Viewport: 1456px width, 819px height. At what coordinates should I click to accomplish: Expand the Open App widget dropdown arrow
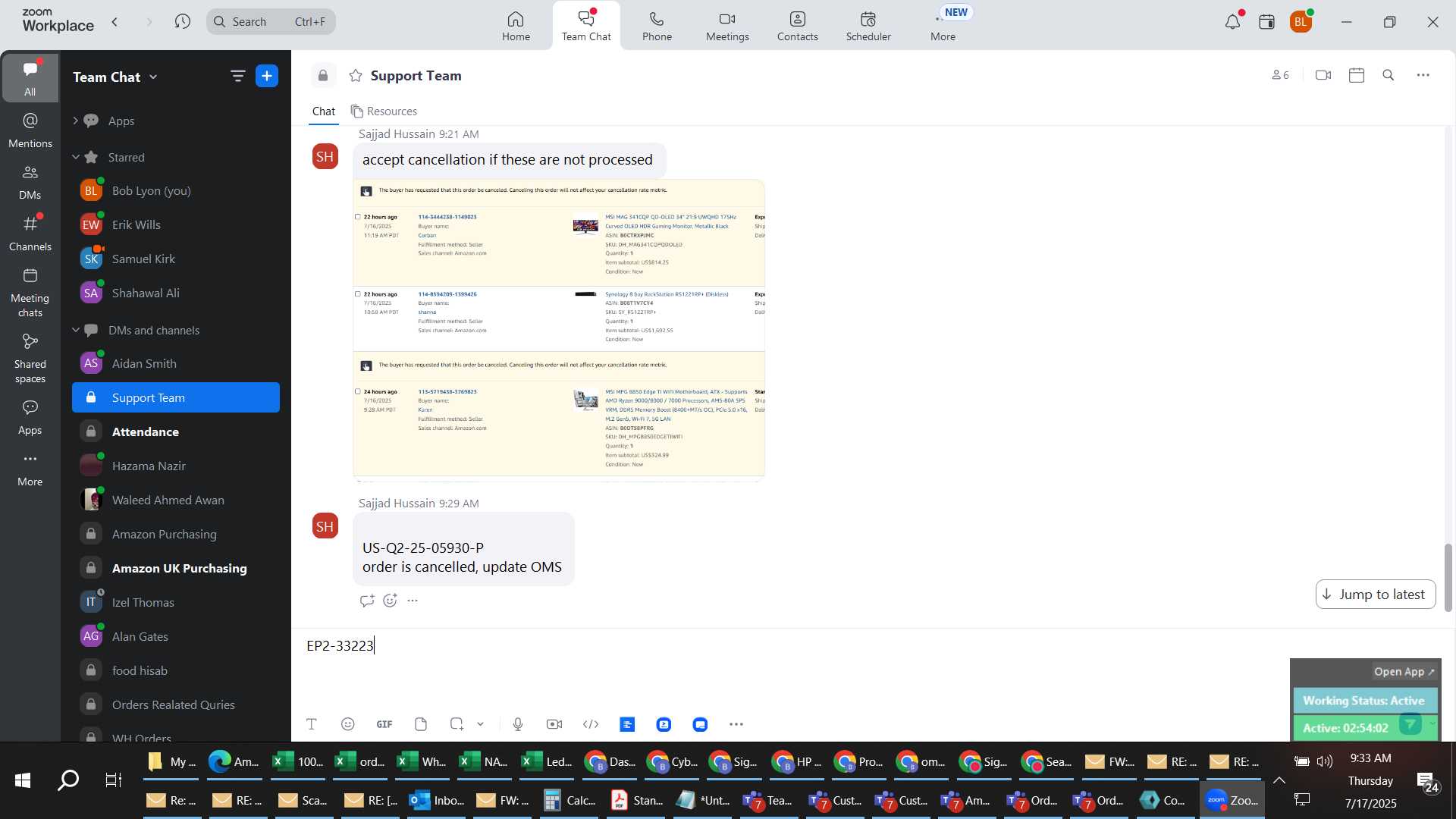tap(1432, 724)
